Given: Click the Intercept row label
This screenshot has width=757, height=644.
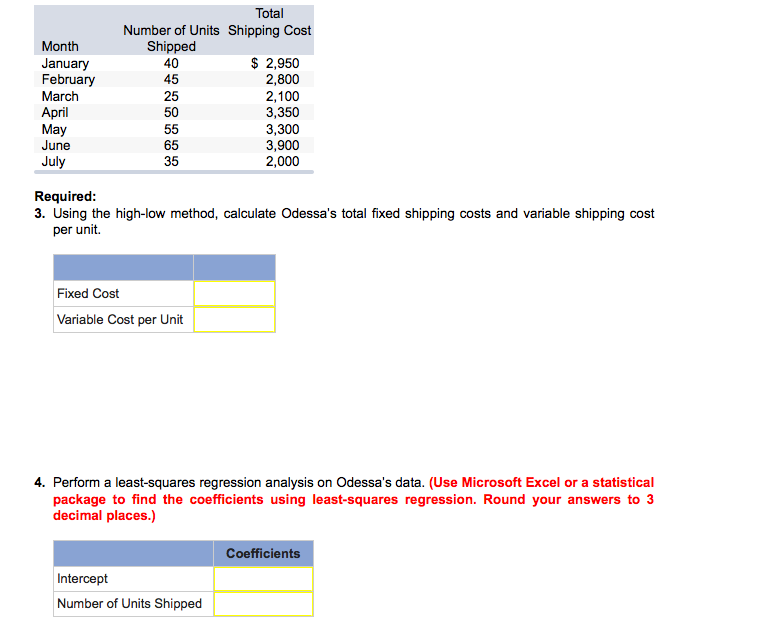Looking at the screenshot, I should (x=82, y=578).
